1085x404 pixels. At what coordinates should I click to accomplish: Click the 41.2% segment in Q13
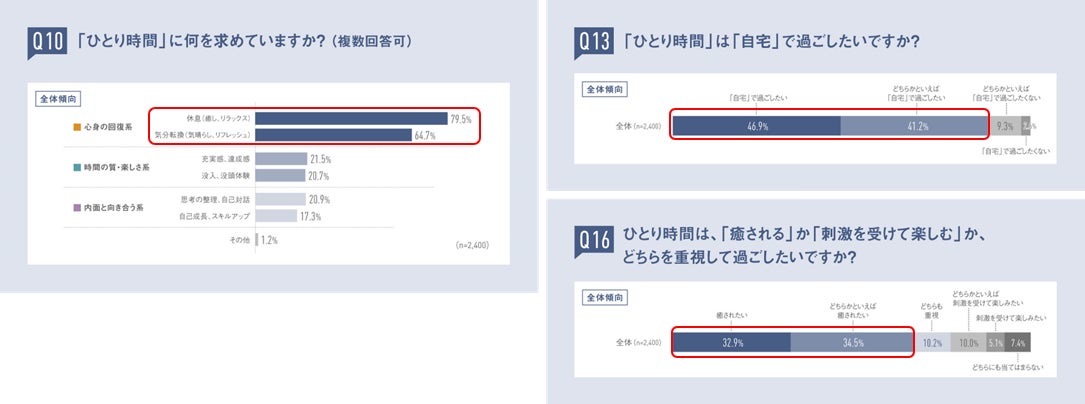(914, 126)
